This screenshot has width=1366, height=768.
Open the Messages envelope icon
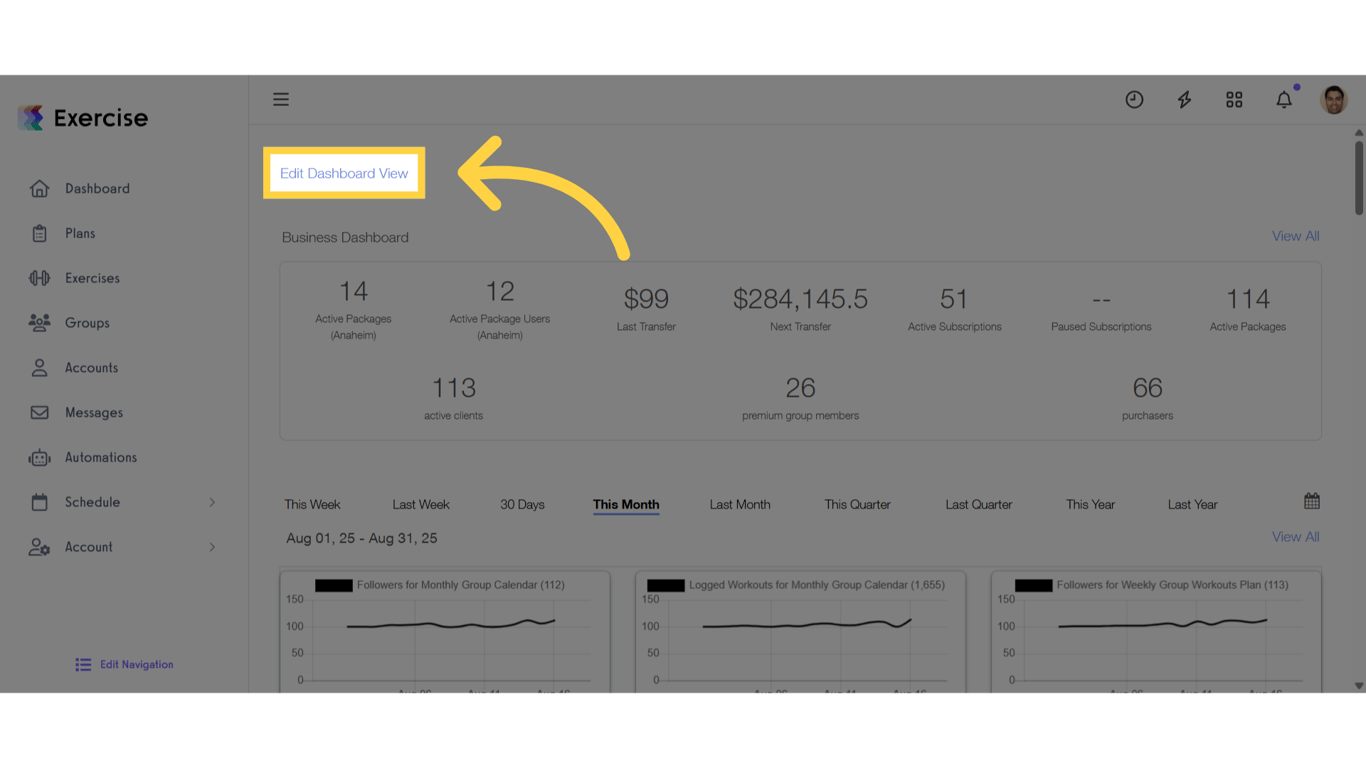click(x=40, y=412)
